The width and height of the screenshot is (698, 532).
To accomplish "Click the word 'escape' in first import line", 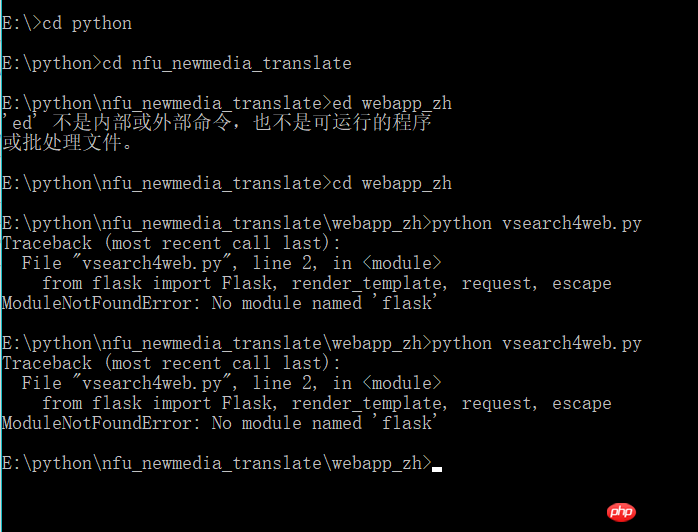I will (582, 284).
